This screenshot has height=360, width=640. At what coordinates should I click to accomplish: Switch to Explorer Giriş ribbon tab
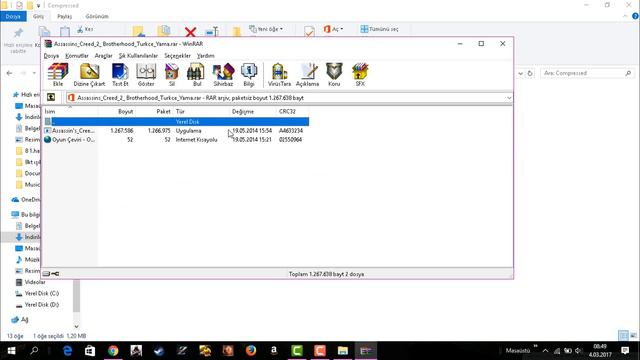coord(38,16)
